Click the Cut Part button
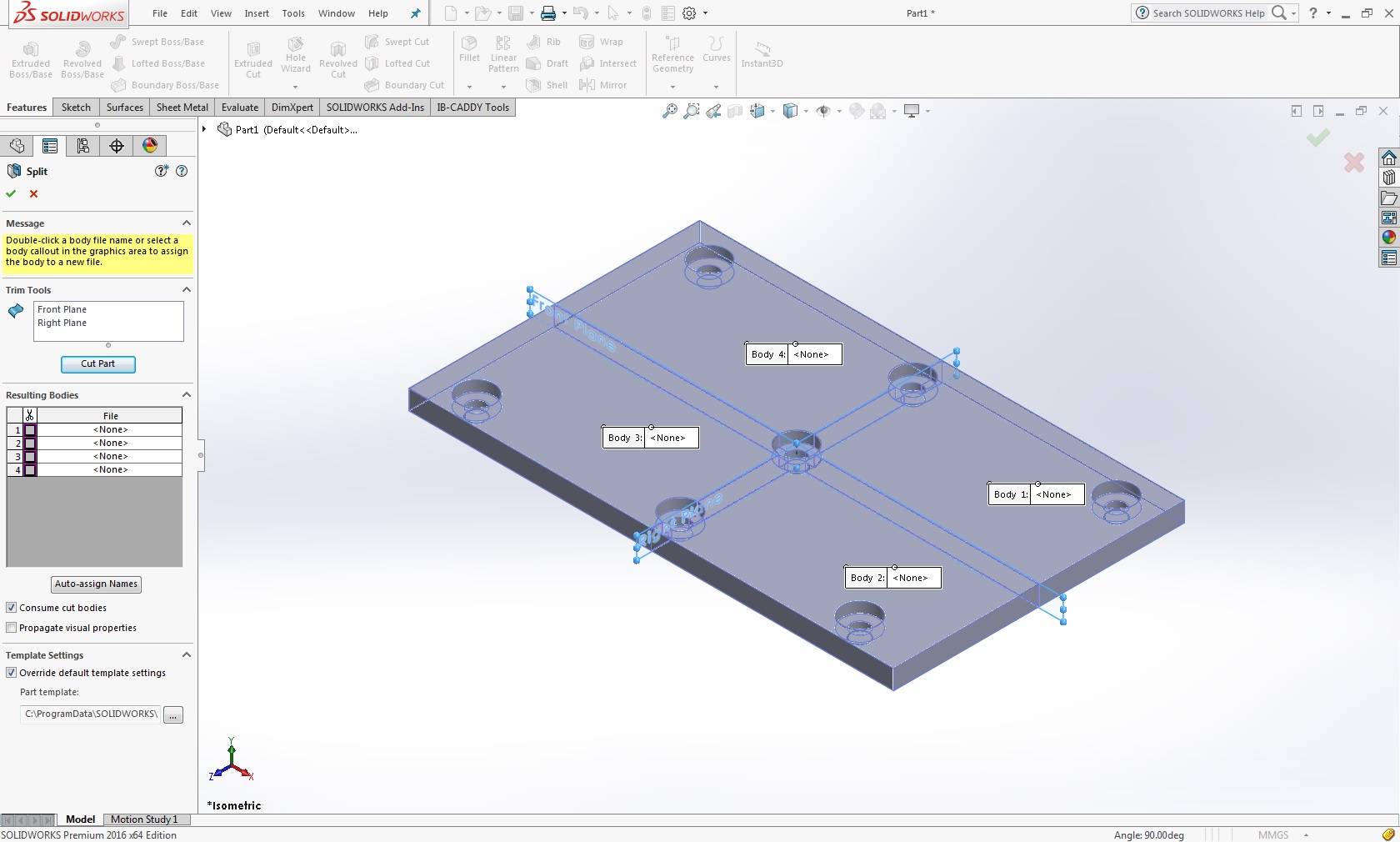1400x842 pixels. (98, 364)
